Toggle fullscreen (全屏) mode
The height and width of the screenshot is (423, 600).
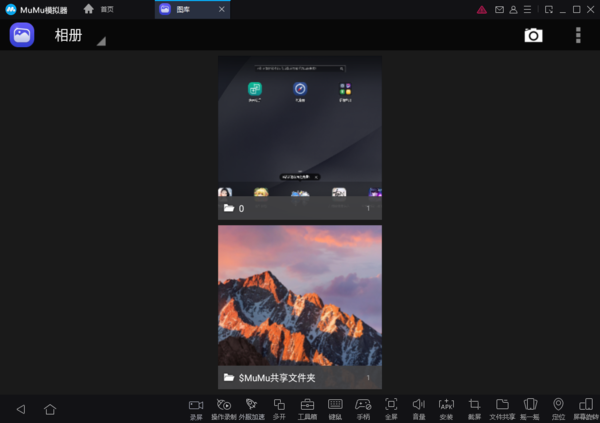pos(391,406)
